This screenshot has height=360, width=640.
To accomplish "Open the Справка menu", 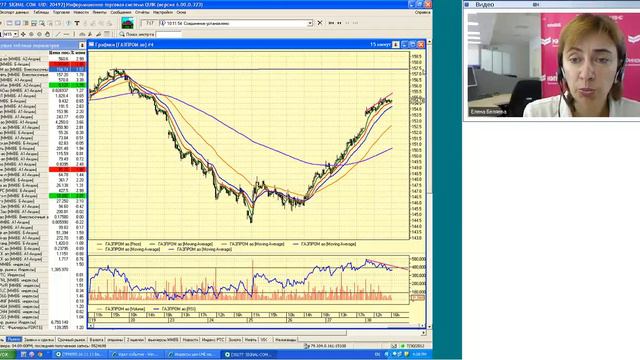I will click(422, 12).
